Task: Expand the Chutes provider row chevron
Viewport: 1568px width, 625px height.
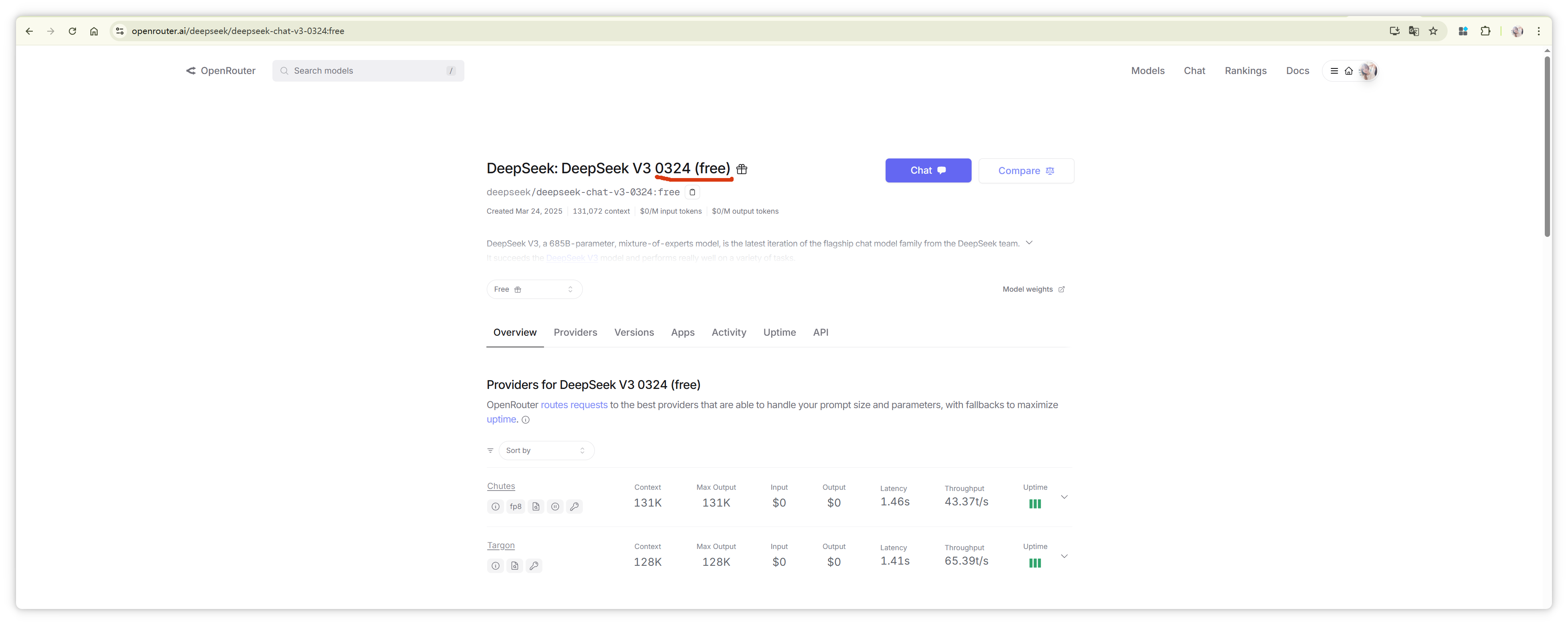Action: pos(1064,497)
